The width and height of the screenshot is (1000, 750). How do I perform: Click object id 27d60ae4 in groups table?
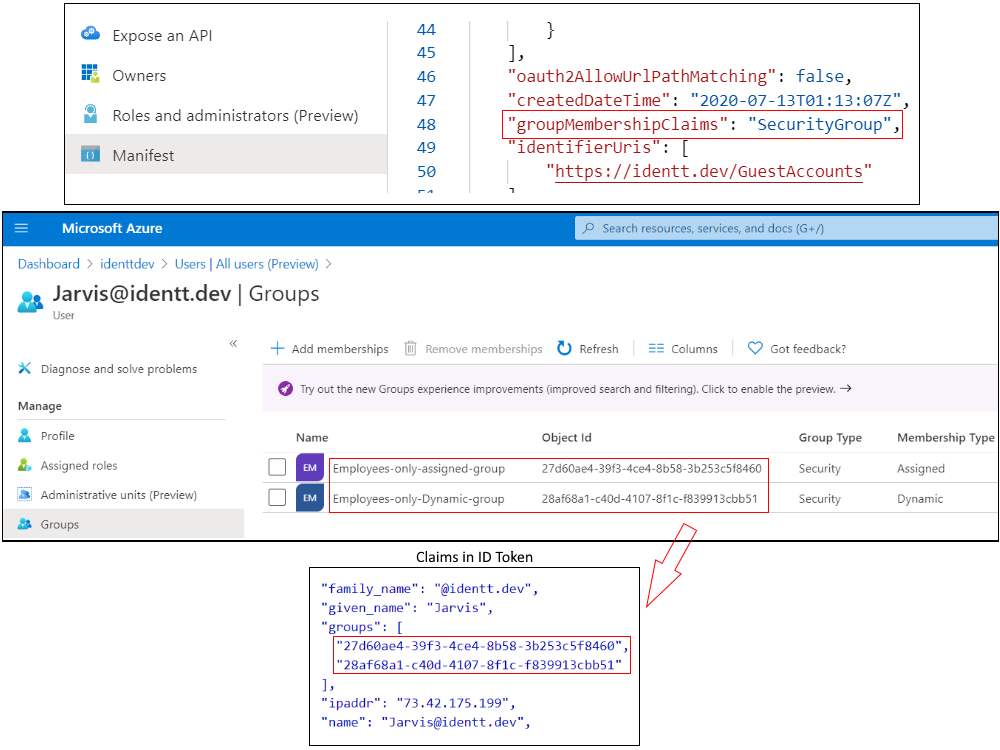[x=651, y=469]
